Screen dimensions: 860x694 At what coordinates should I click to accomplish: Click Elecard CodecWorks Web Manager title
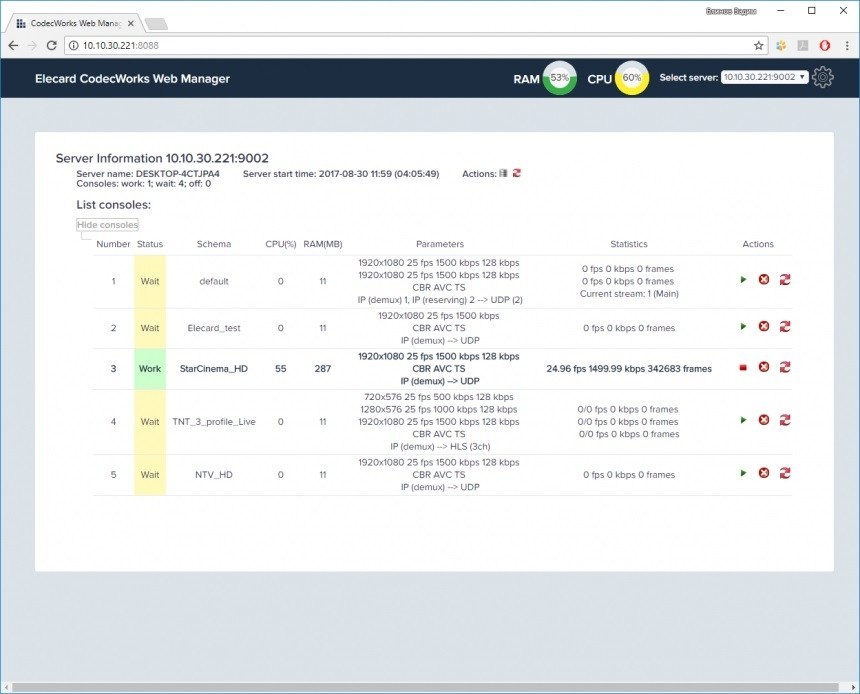tap(132, 78)
